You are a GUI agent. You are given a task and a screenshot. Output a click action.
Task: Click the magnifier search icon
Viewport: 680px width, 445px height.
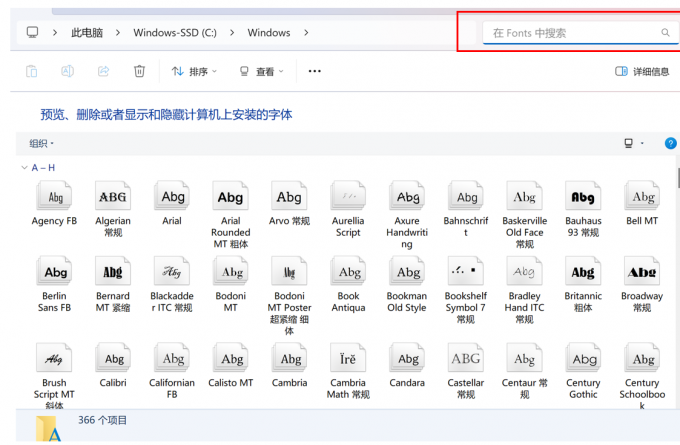pos(665,33)
